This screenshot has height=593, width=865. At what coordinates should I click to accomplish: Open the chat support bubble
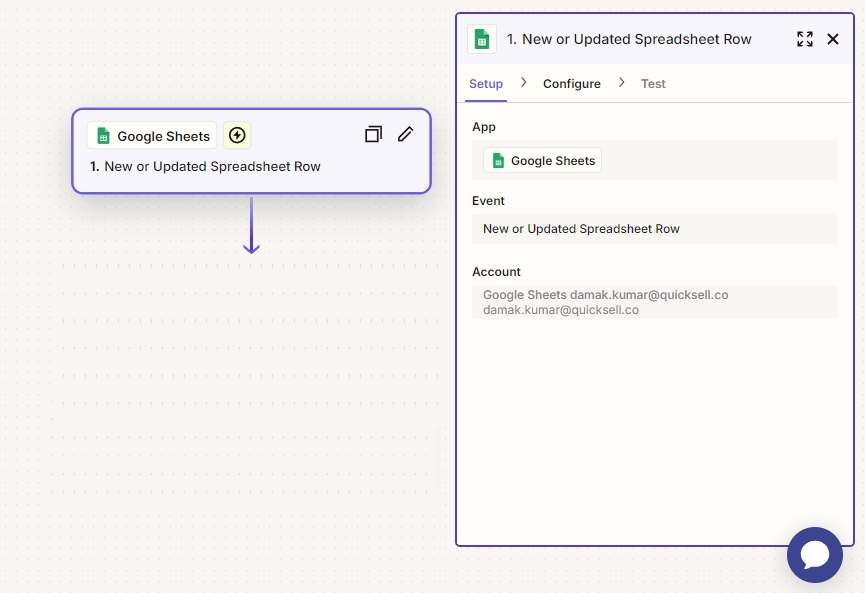click(814, 555)
